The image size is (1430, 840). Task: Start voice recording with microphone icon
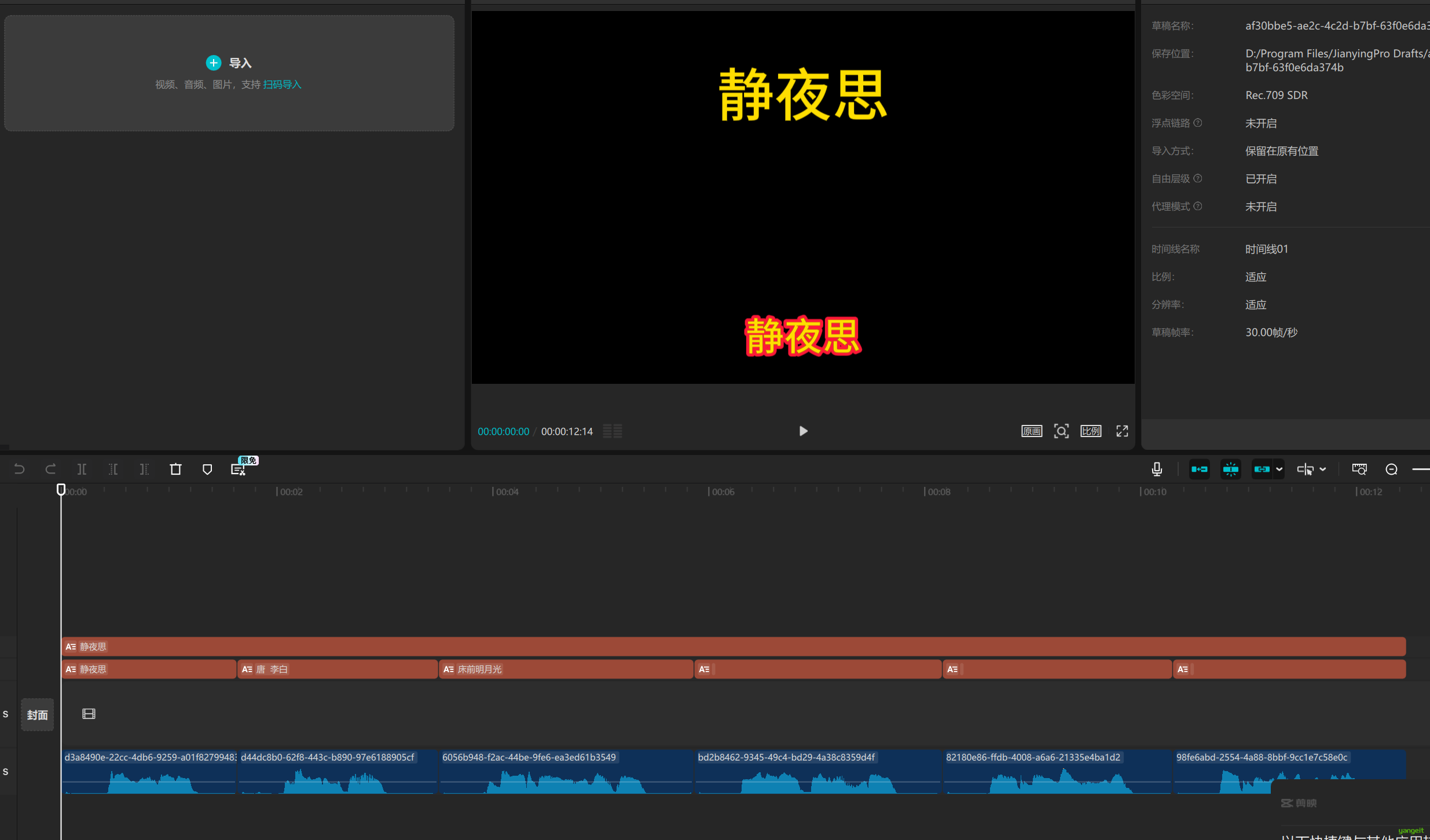click(x=1157, y=469)
